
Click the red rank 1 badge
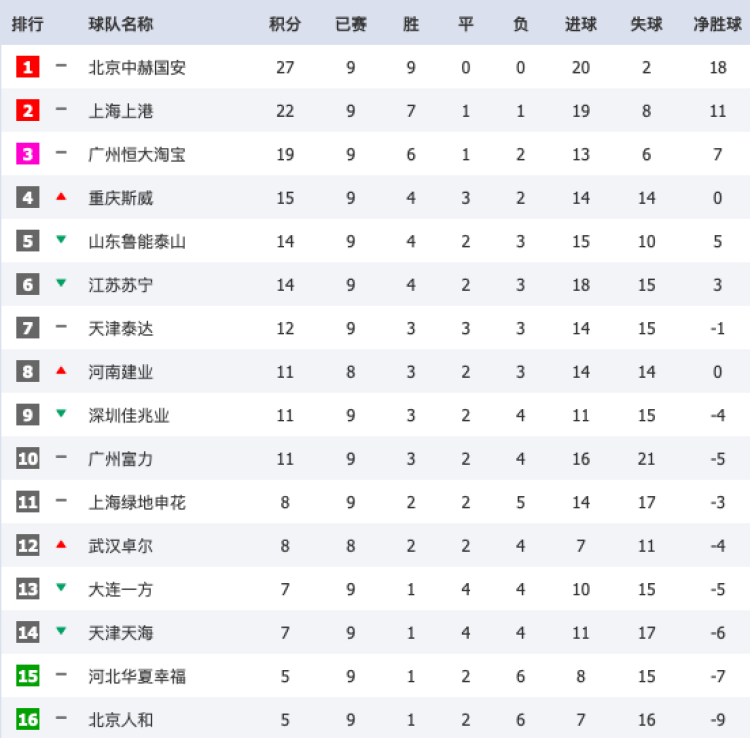[27, 68]
